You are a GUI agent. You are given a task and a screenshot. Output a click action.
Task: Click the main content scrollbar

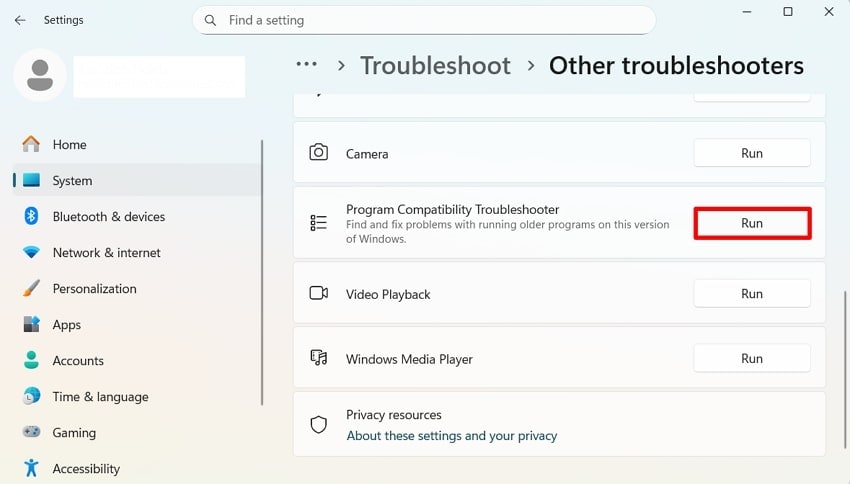[x=845, y=370]
